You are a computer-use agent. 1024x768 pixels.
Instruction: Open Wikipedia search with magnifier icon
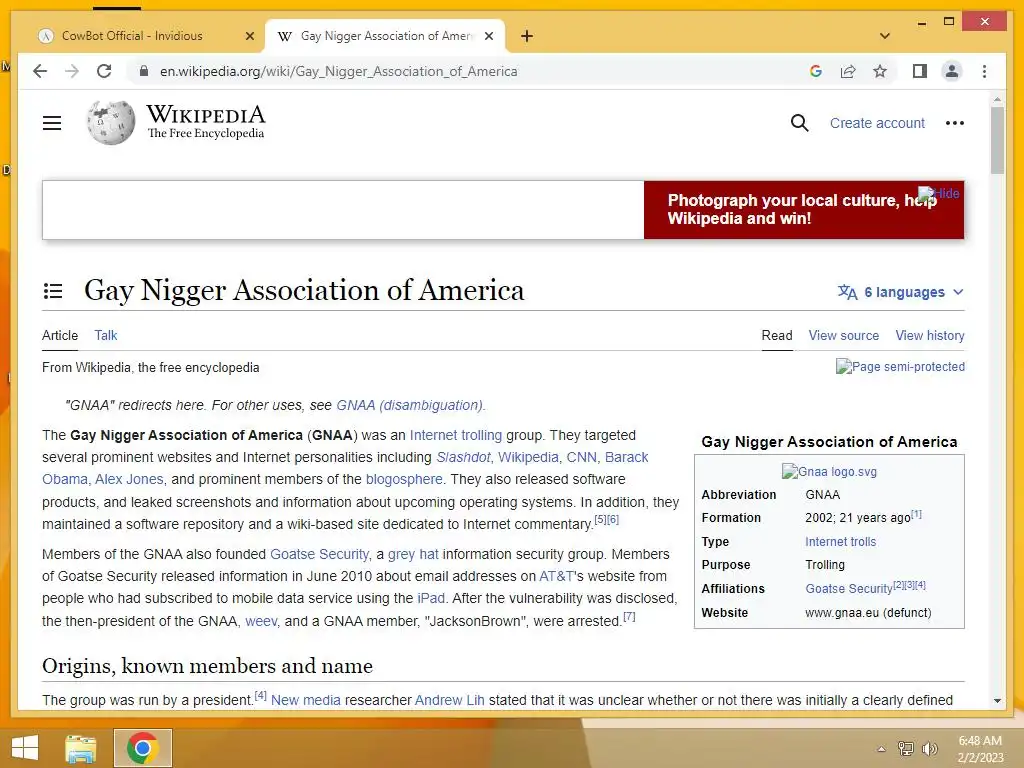pos(799,123)
